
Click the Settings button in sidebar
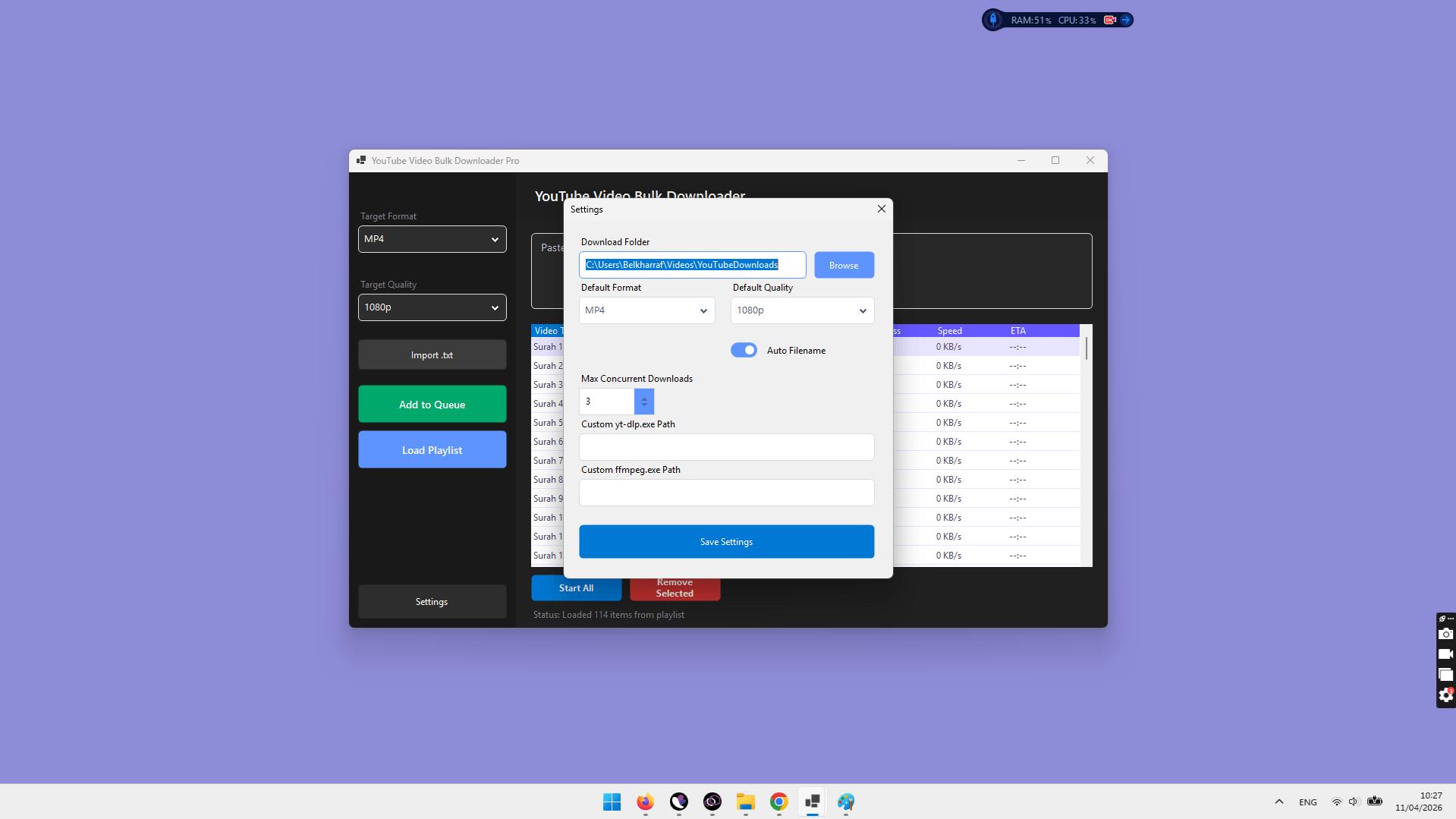pos(432,601)
